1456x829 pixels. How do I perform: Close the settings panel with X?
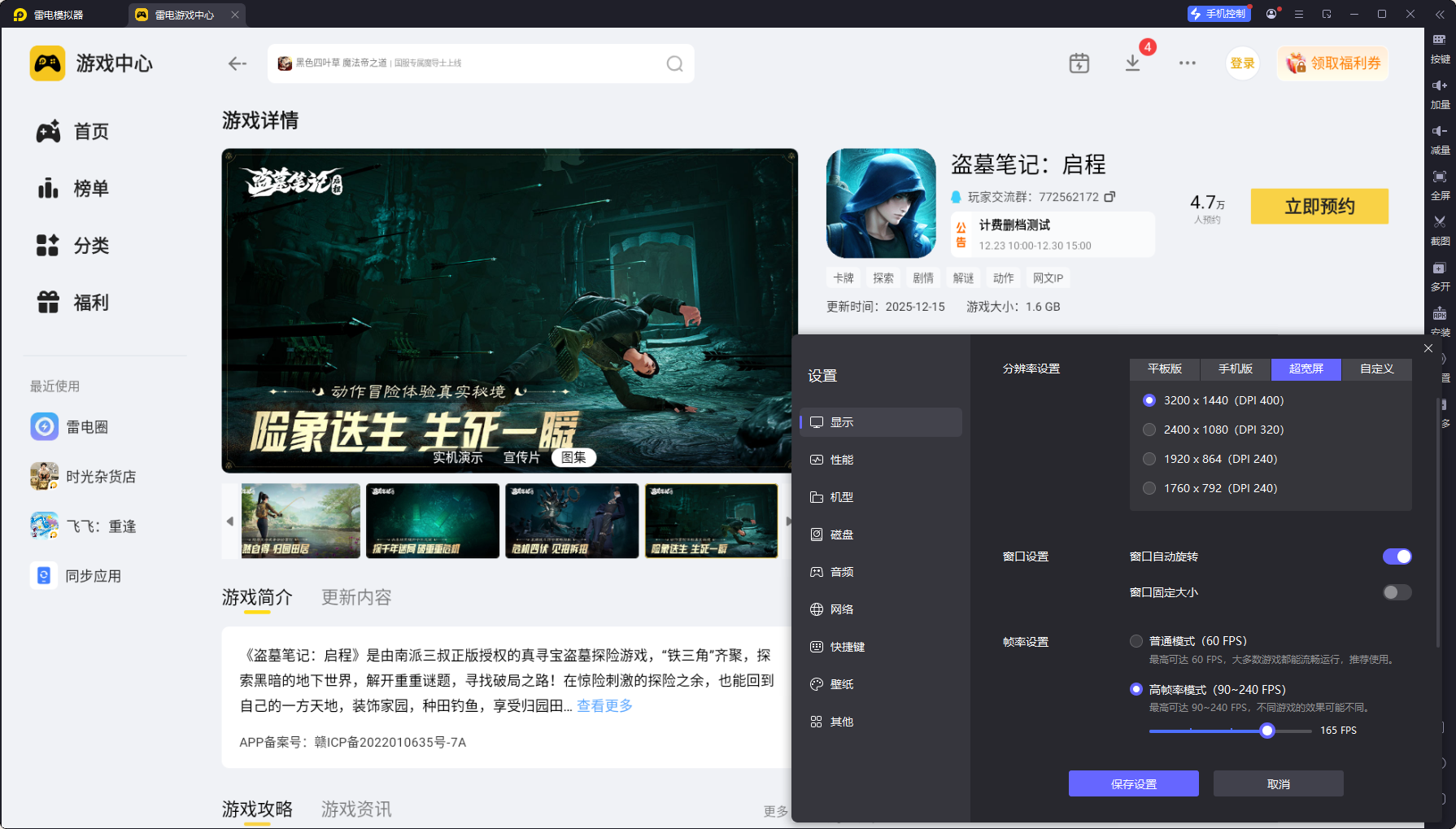click(1428, 348)
